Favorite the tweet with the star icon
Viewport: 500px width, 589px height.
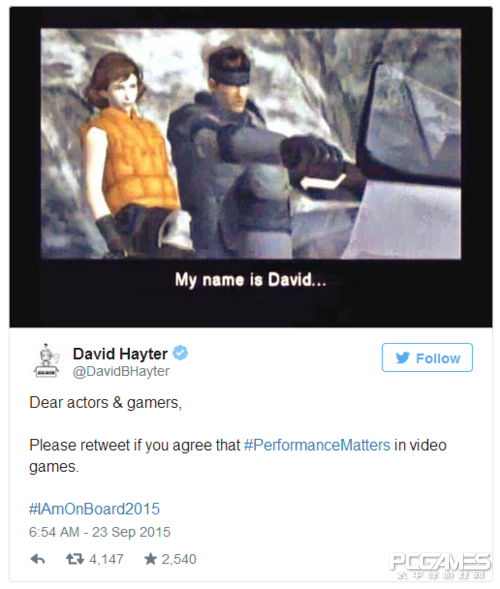(x=150, y=559)
